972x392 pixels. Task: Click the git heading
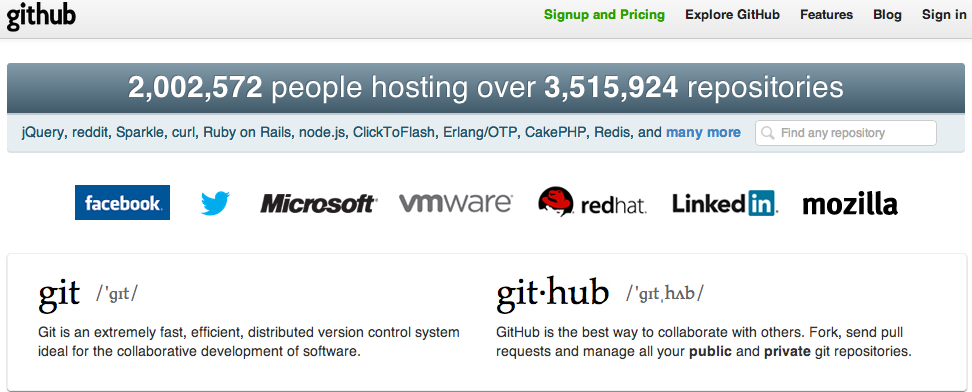click(60, 294)
